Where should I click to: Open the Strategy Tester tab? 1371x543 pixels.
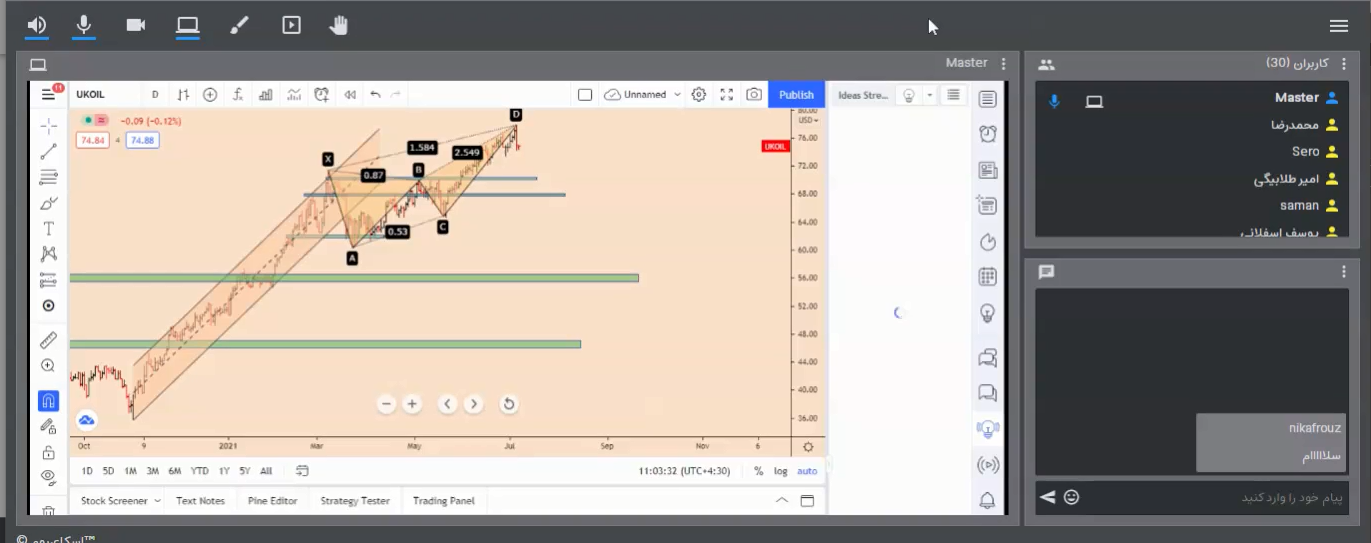tap(355, 501)
